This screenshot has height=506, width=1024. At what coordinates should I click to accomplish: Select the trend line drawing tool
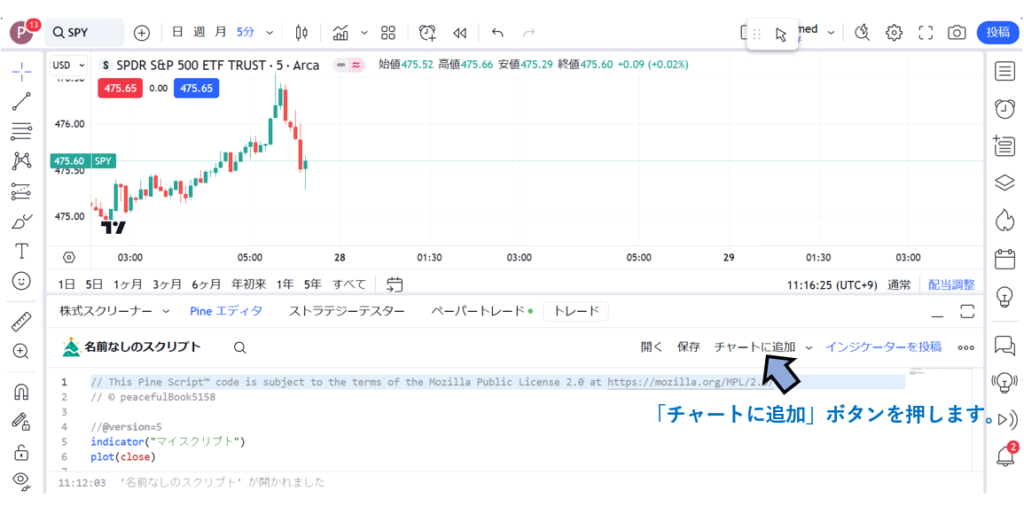[21, 101]
